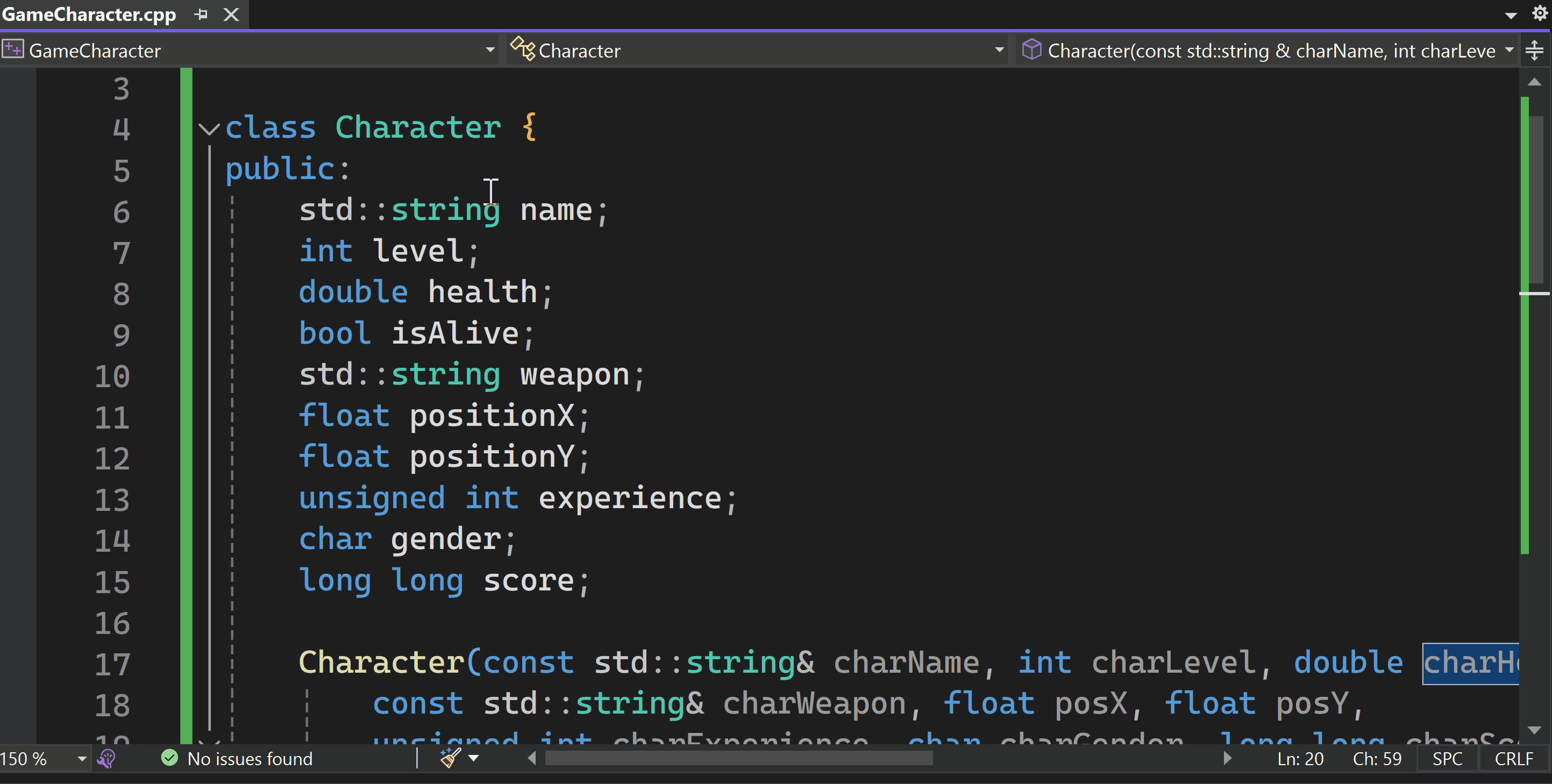Open the 150 % zoom level dropdown
The image size is (1552, 784).
[82, 759]
